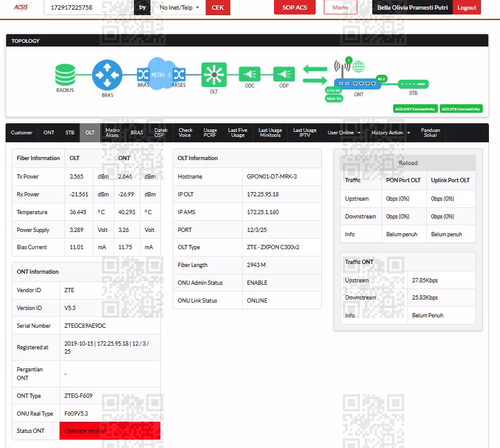The height and width of the screenshot is (448, 500).
Task: Click the green traffic arrows icon
Action: [x=315, y=75]
